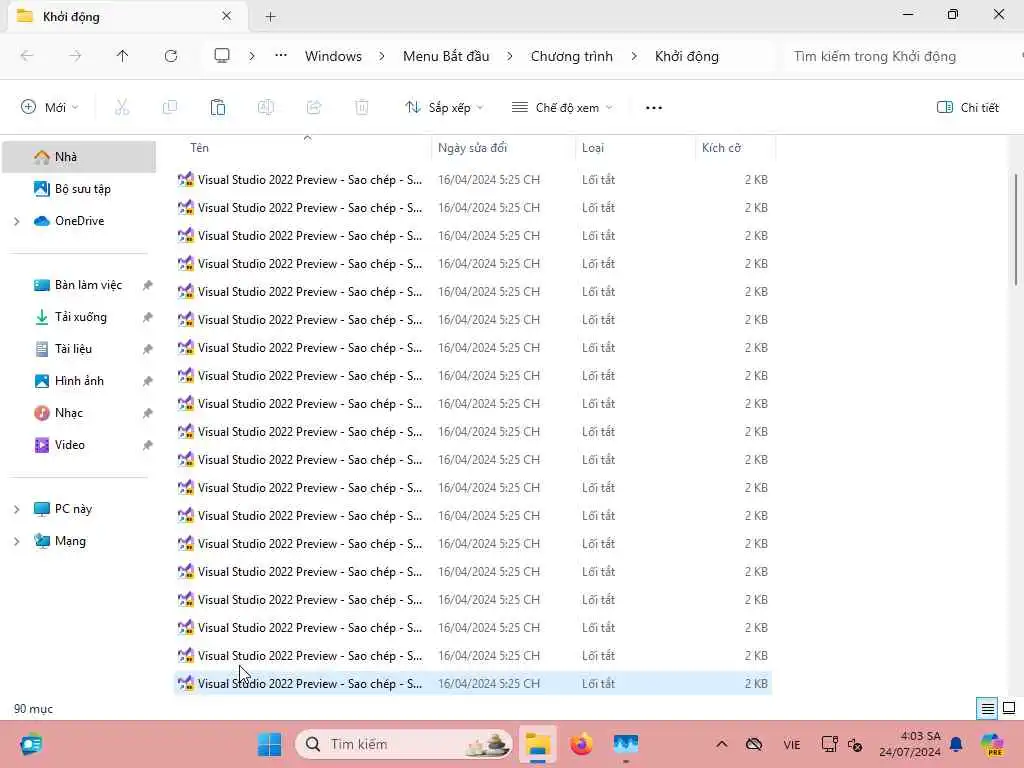Open notification bell in system tray

(956, 744)
